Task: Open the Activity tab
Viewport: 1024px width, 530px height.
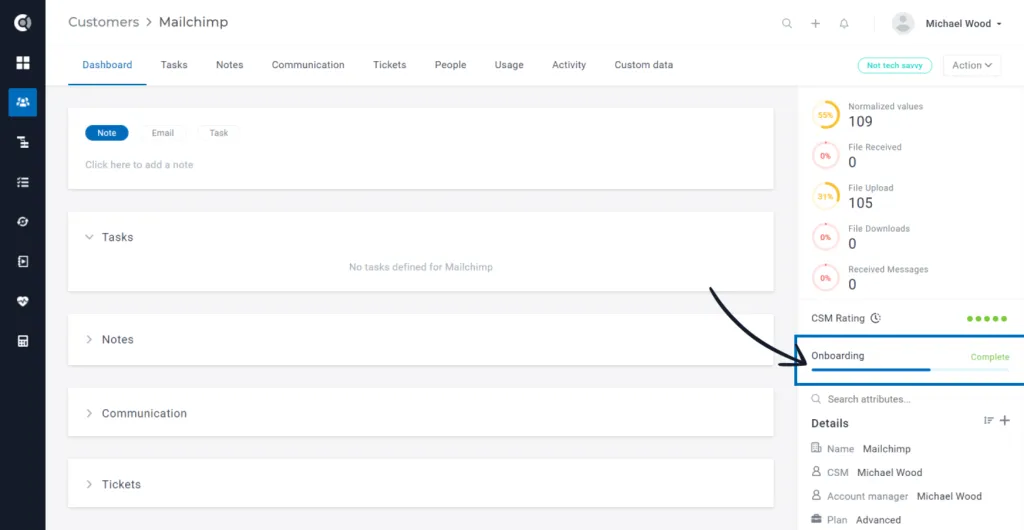Action: coord(569,65)
